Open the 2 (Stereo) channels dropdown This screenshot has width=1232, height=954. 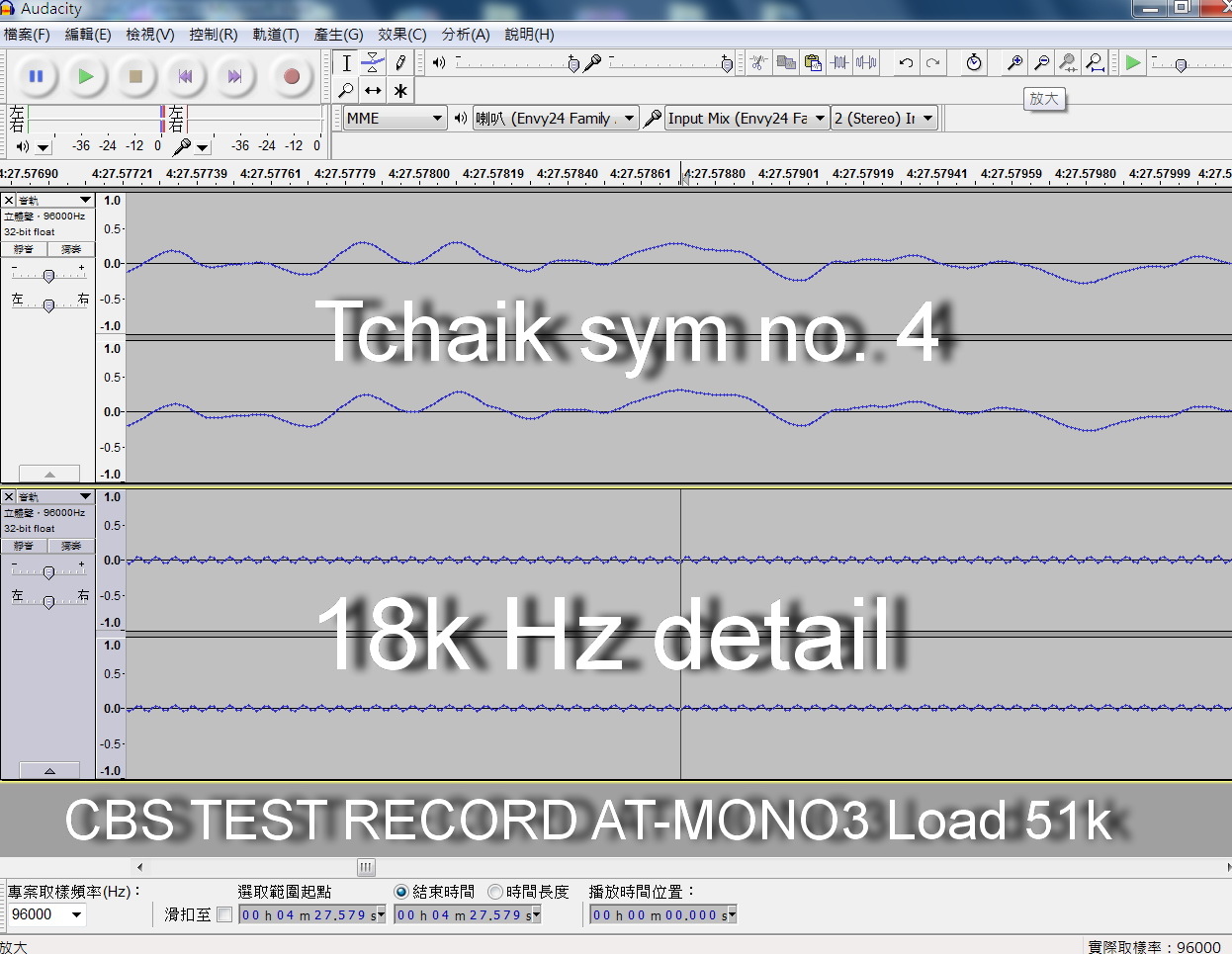click(884, 119)
